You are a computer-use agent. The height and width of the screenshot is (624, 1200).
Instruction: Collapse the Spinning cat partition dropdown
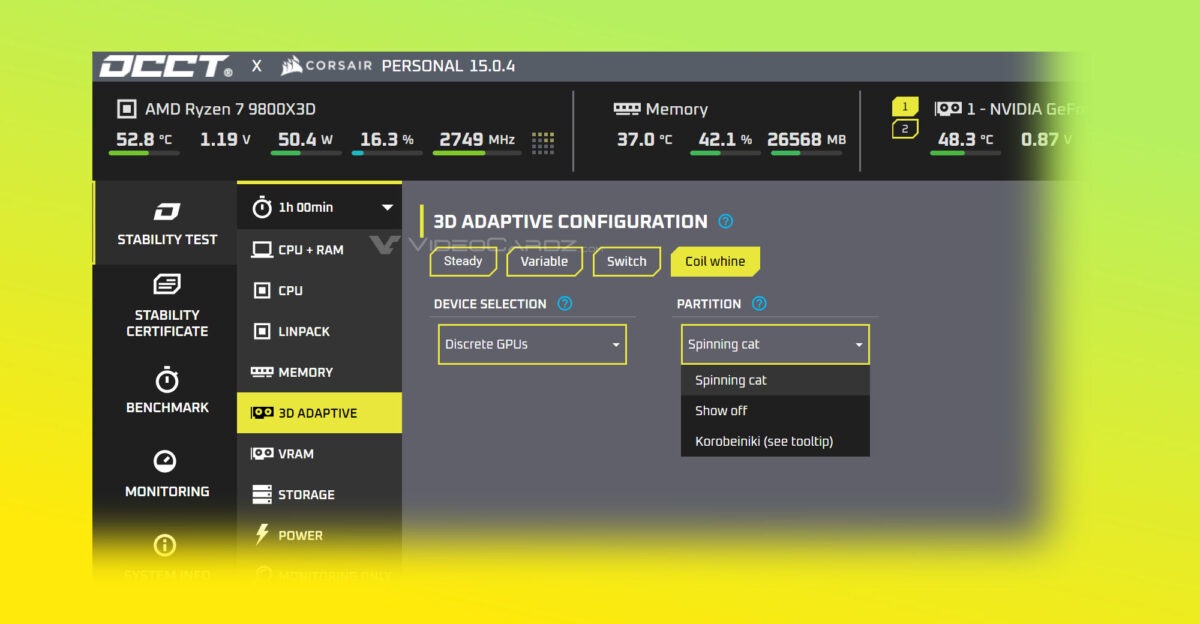coord(775,344)
